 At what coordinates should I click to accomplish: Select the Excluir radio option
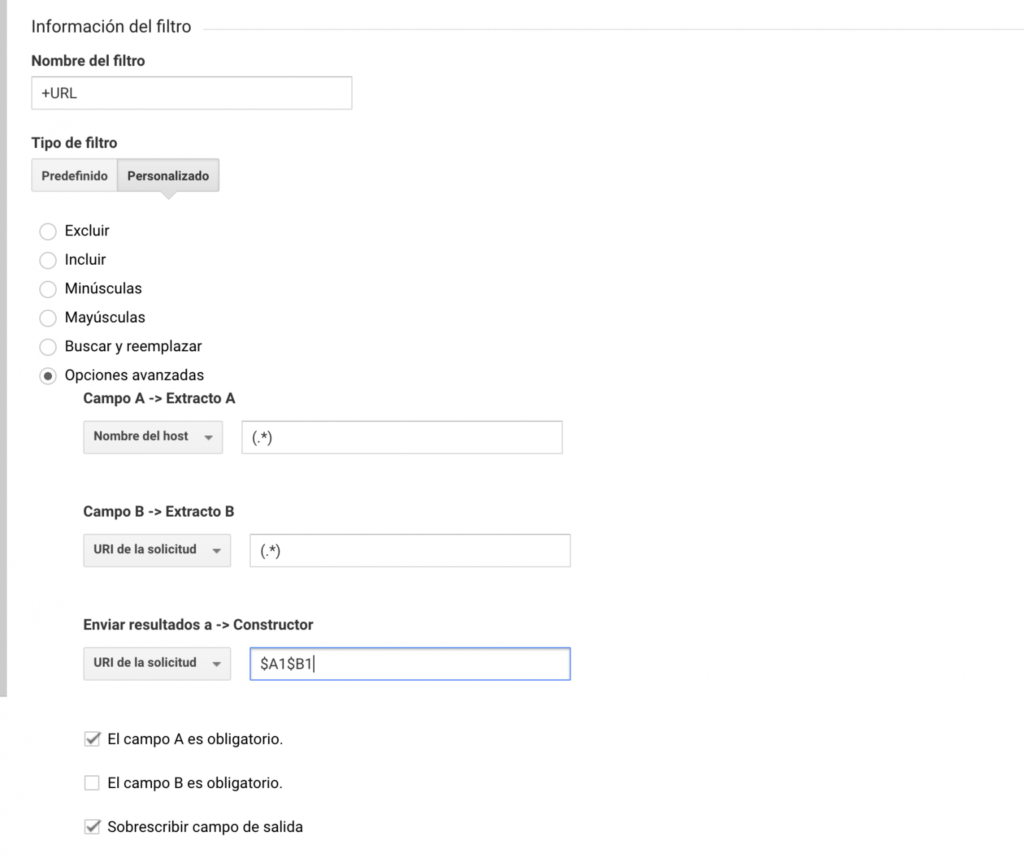coord(47,231)
